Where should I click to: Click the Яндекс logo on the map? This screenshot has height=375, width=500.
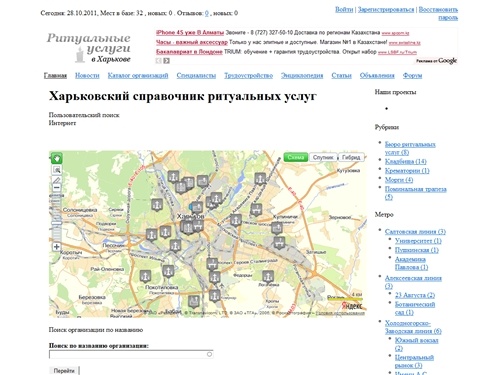(x=352, y=305)
